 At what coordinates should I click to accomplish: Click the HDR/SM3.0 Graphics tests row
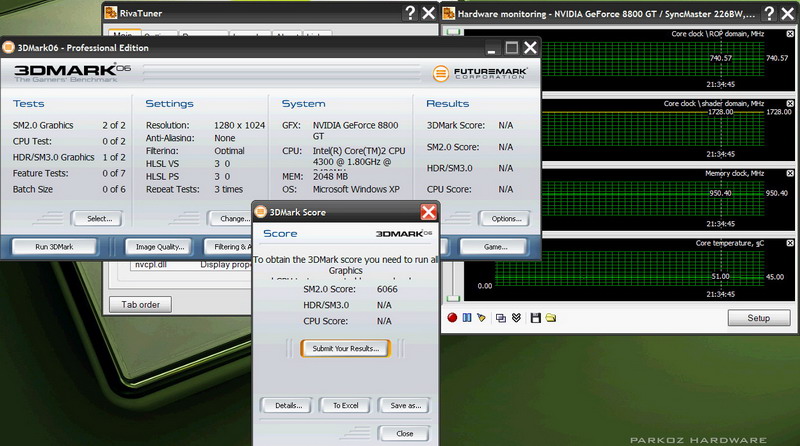click(69, 157)
